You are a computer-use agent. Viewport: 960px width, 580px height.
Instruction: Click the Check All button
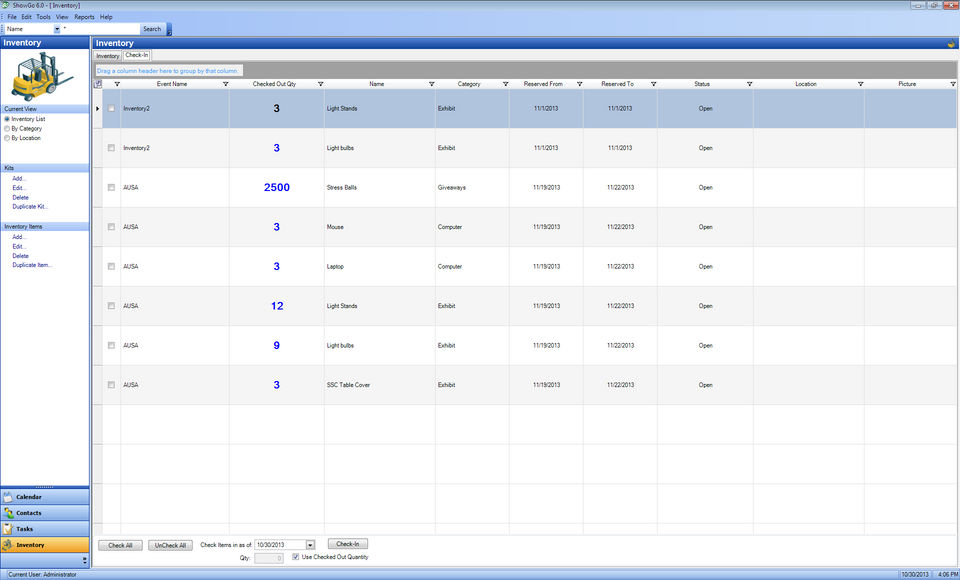click(x=120, y=545)
